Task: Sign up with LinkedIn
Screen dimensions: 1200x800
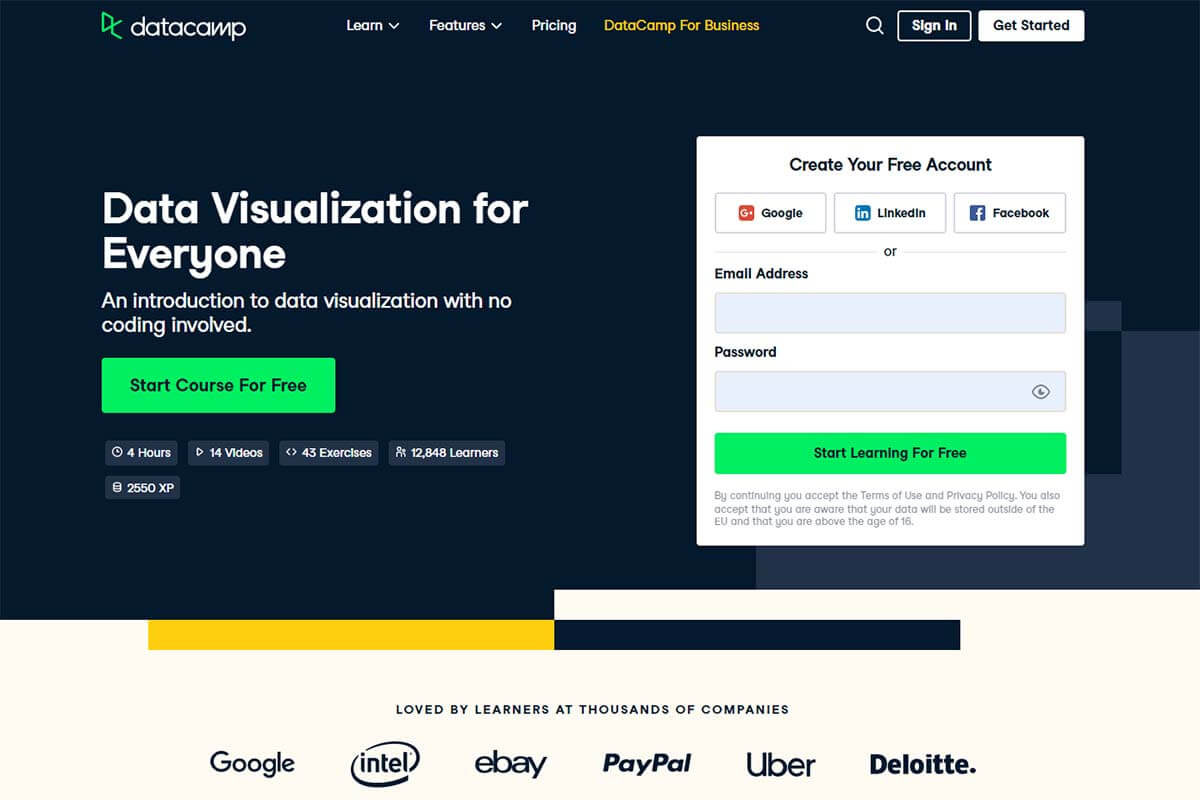Action: pos(890,213)
